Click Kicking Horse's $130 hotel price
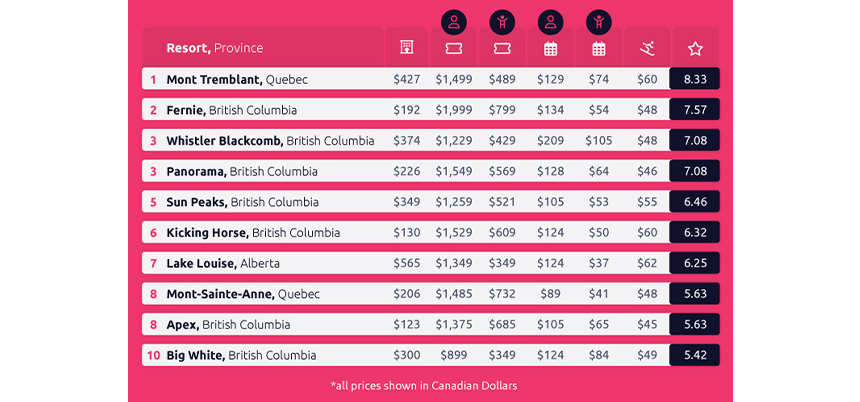This screenshot has height=402, width=860. click(x=406, y=233)
